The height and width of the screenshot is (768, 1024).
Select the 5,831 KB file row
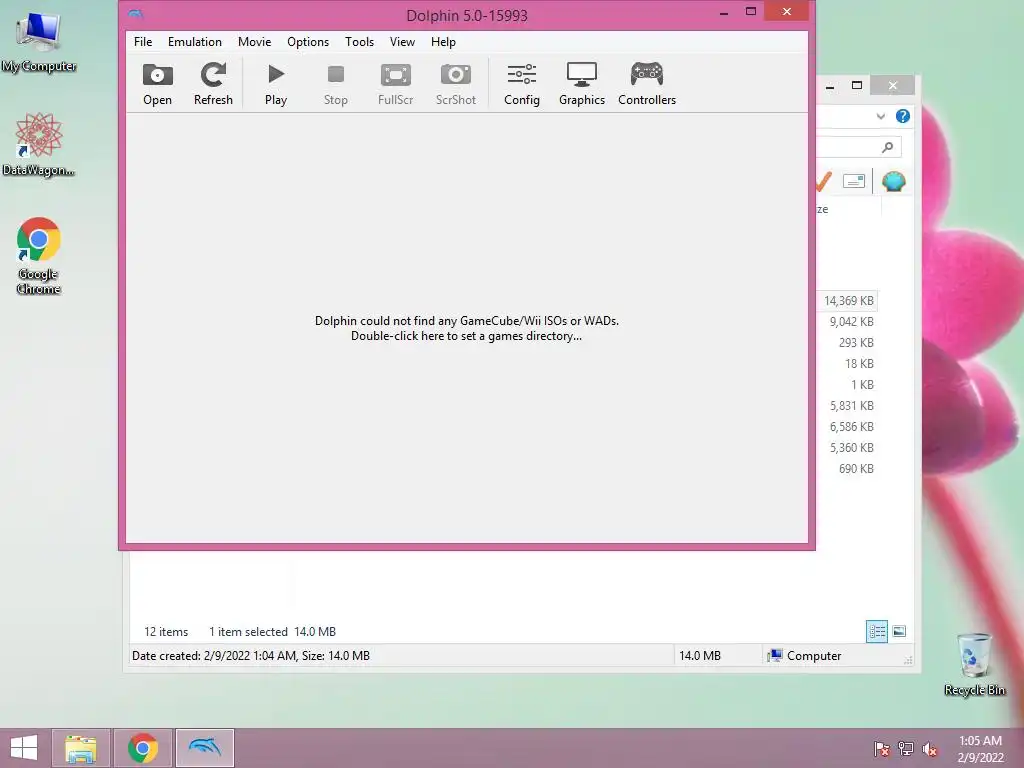(x=847, y=406)
